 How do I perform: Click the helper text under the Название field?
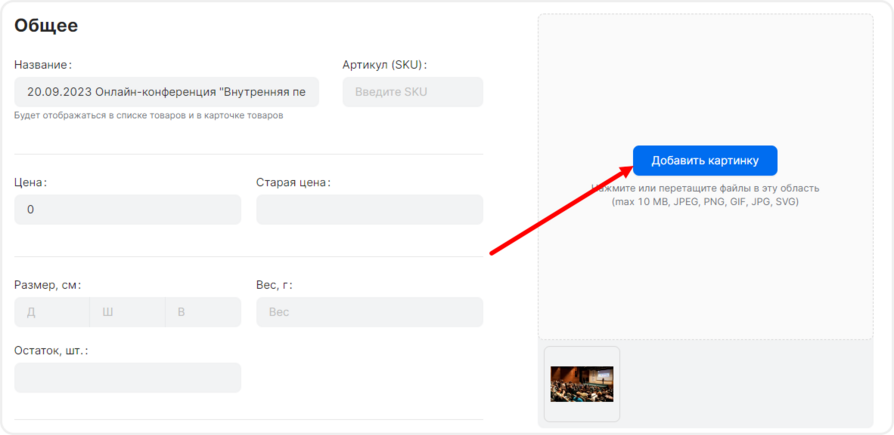pos(148,116)
